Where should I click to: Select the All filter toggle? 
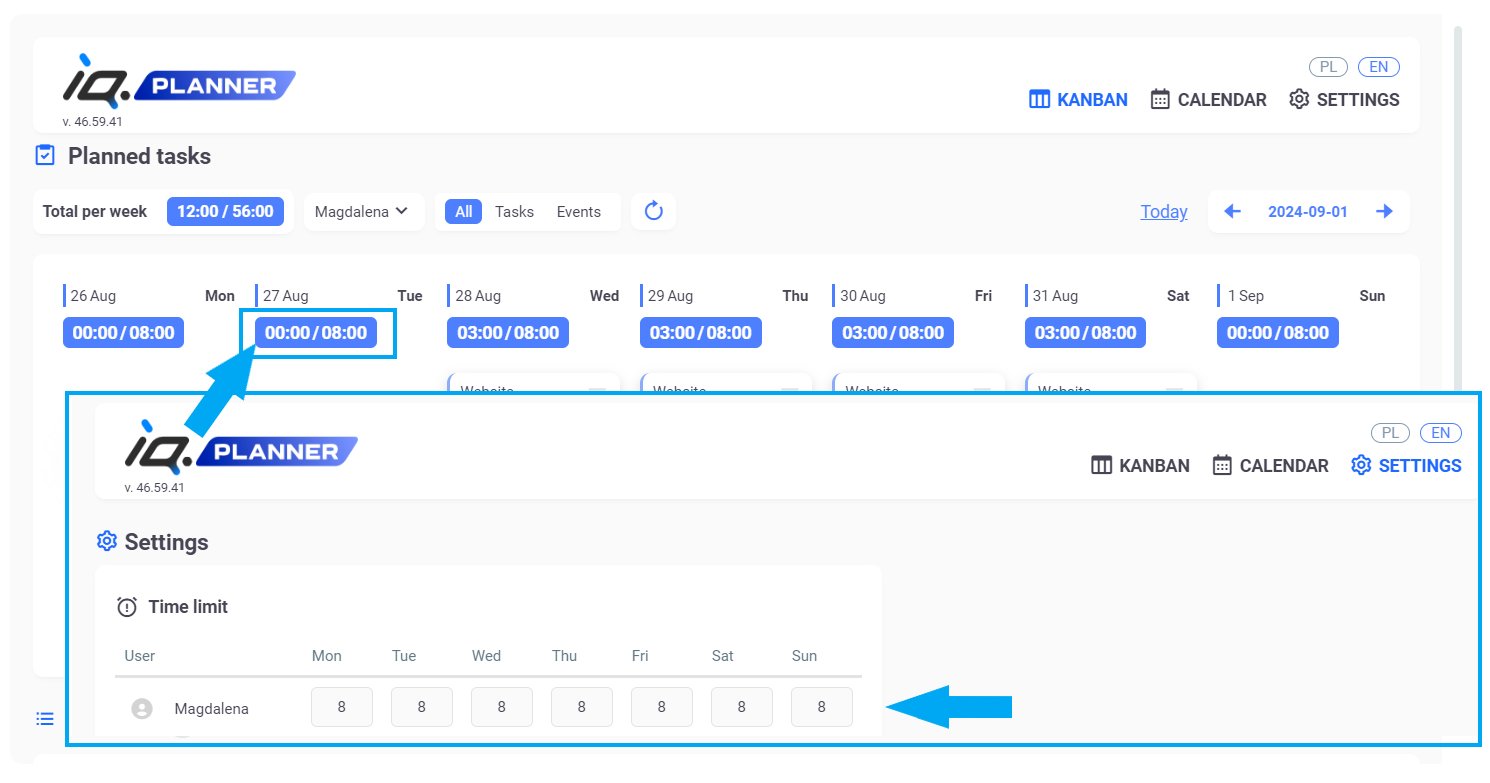464,212
